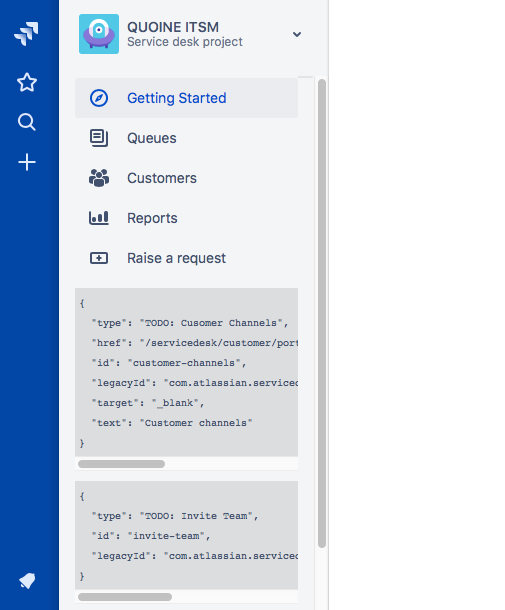This screenshot has height=610, width=505.
Task: Click the Queues list icon
Action: pyautogui.click(x=99, y=138)
